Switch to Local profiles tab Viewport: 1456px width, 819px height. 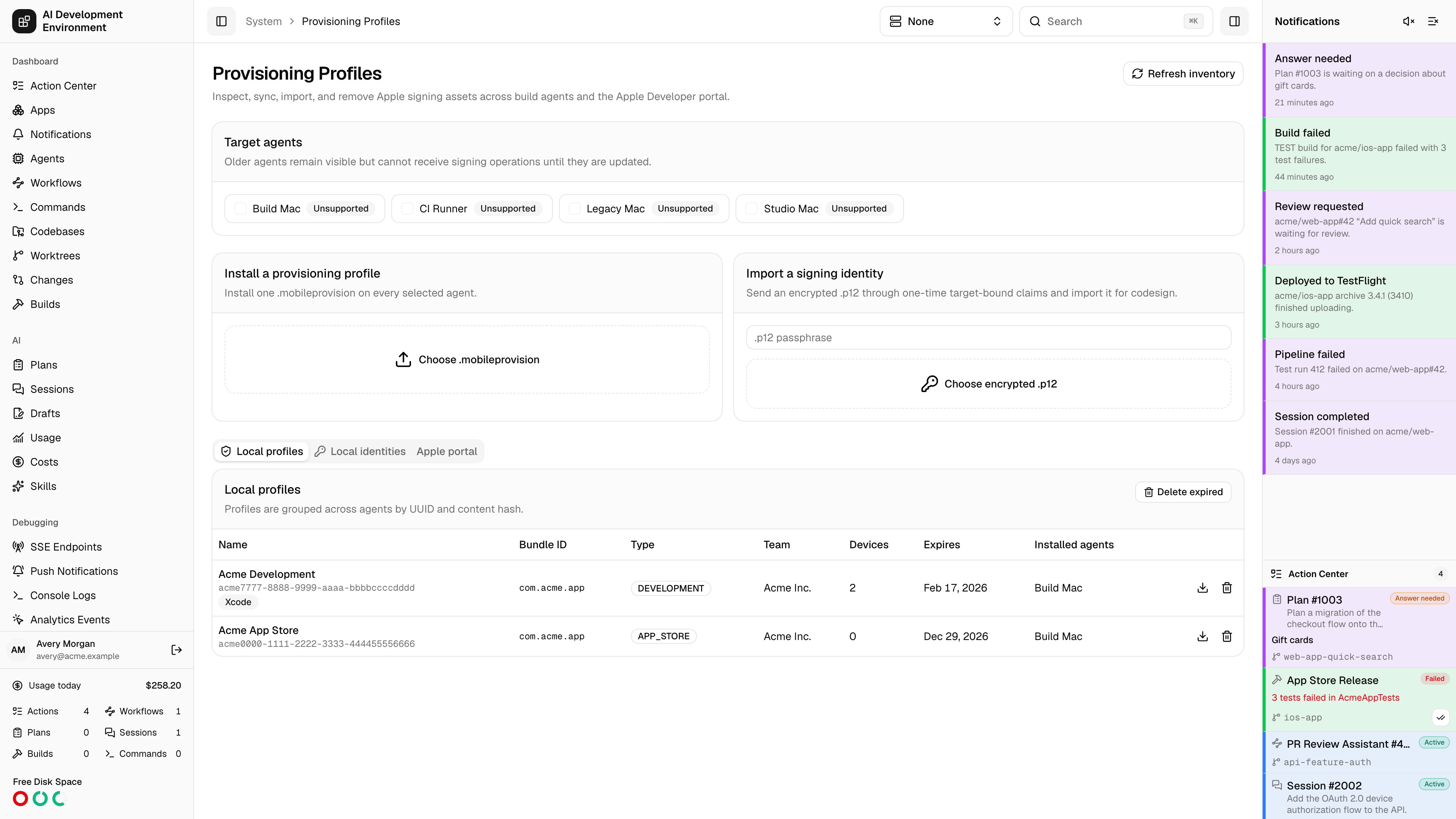pos(262,452)
